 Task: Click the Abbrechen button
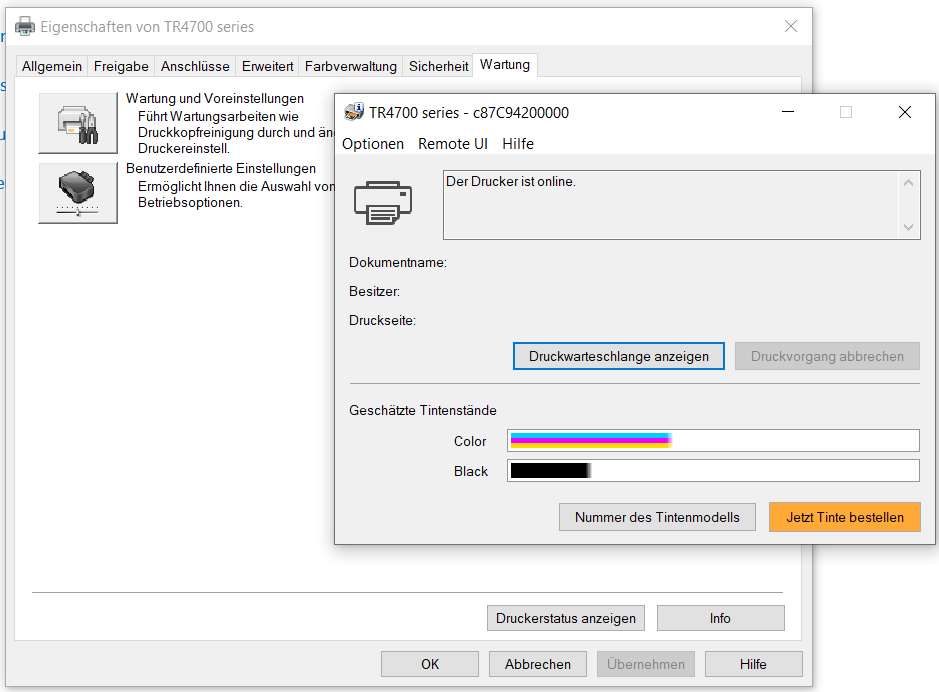[538, 664]
